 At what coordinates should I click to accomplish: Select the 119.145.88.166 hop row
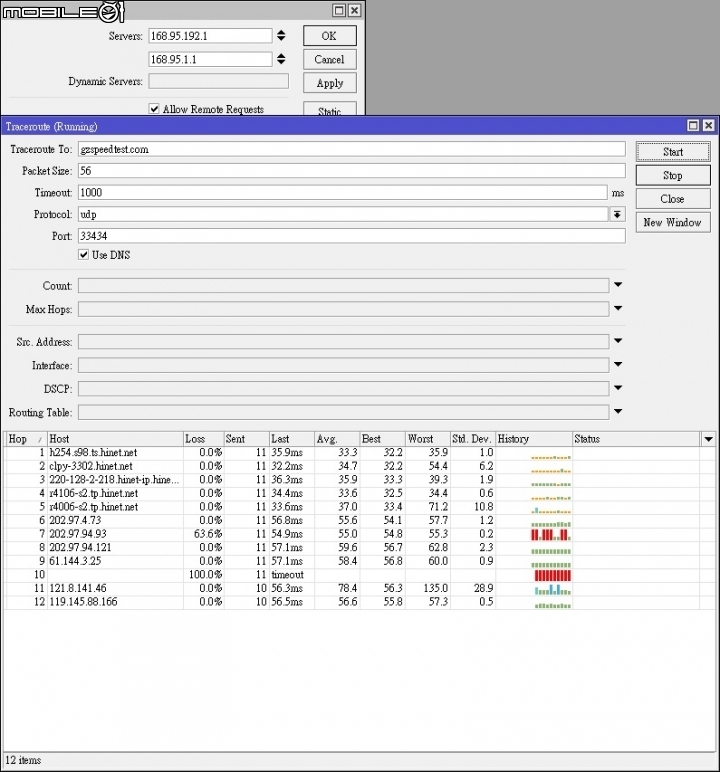point(360,602)
